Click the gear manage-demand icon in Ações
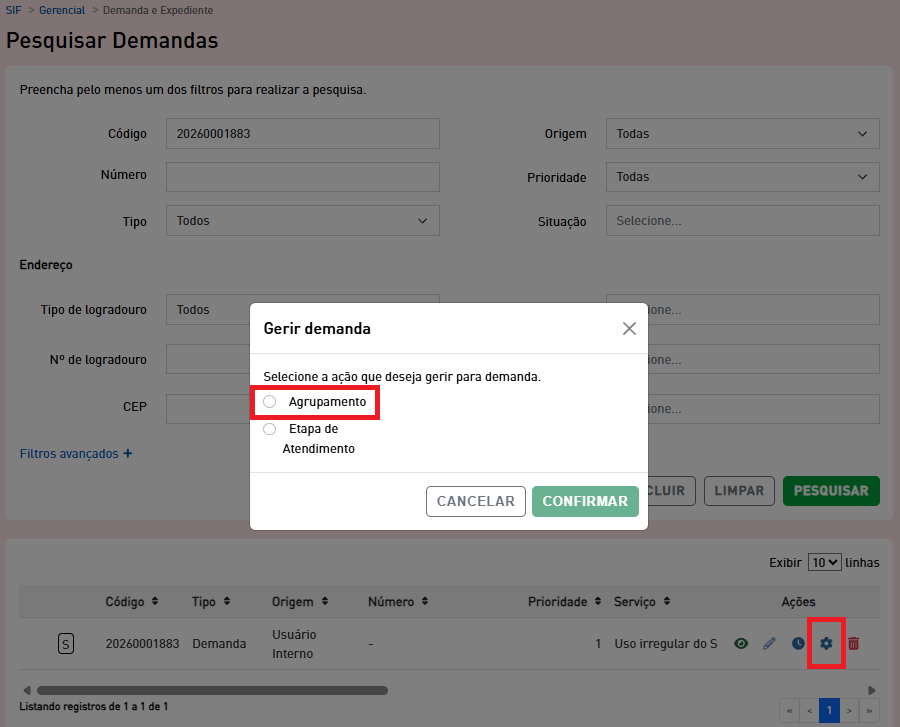Viewport: 900px width, 727px height. (826, 643)
